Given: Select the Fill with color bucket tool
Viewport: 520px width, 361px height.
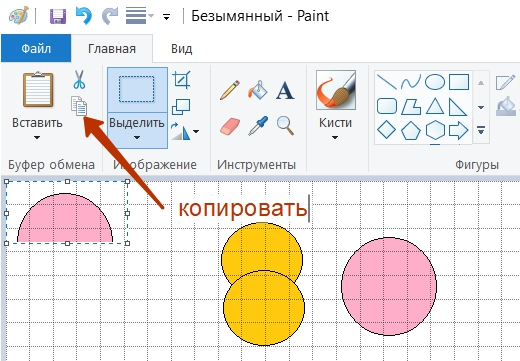Looking at the screenshot, I should click(x=257, y=90).
